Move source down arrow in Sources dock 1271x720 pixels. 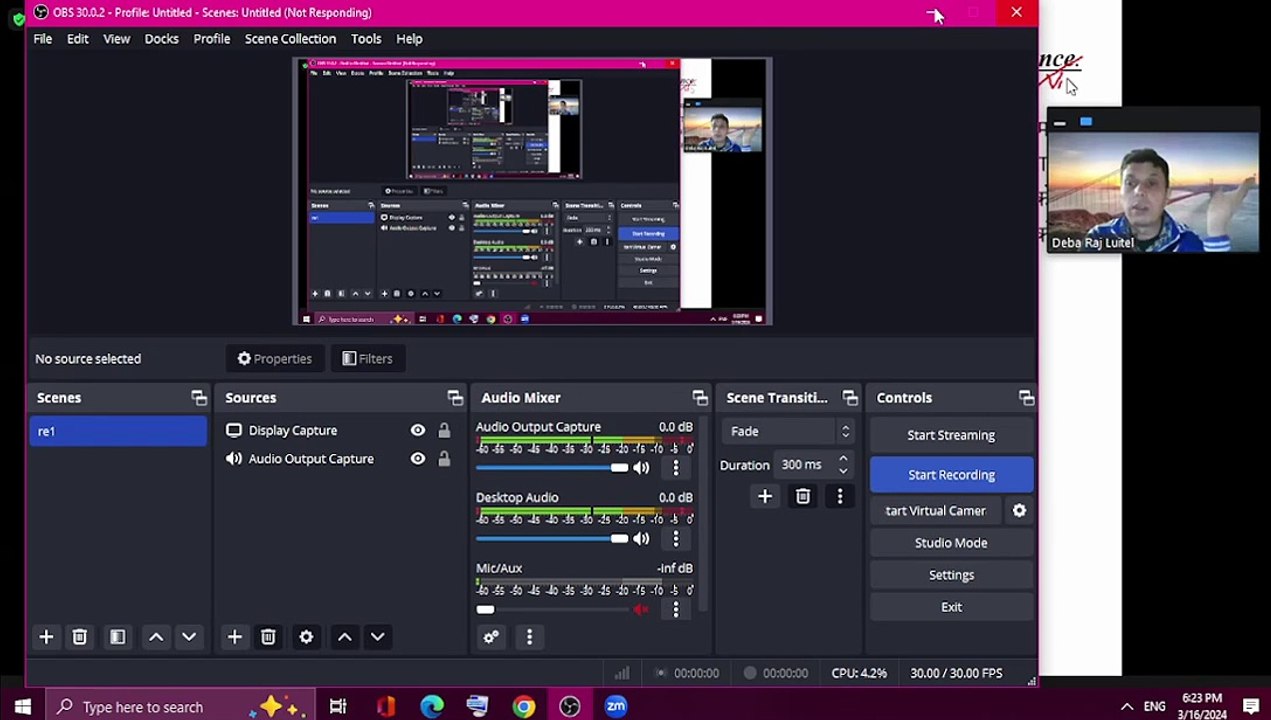(x=377, y=637)
